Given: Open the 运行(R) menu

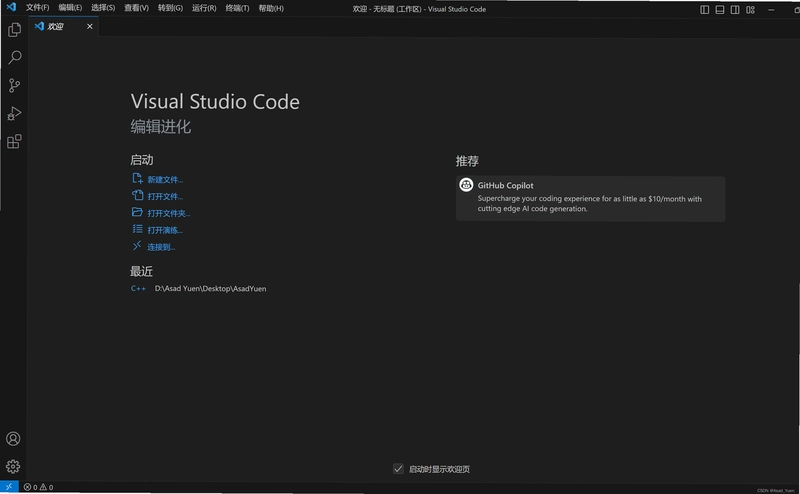Looking at the screenshot, I should [x=204, y=8].
